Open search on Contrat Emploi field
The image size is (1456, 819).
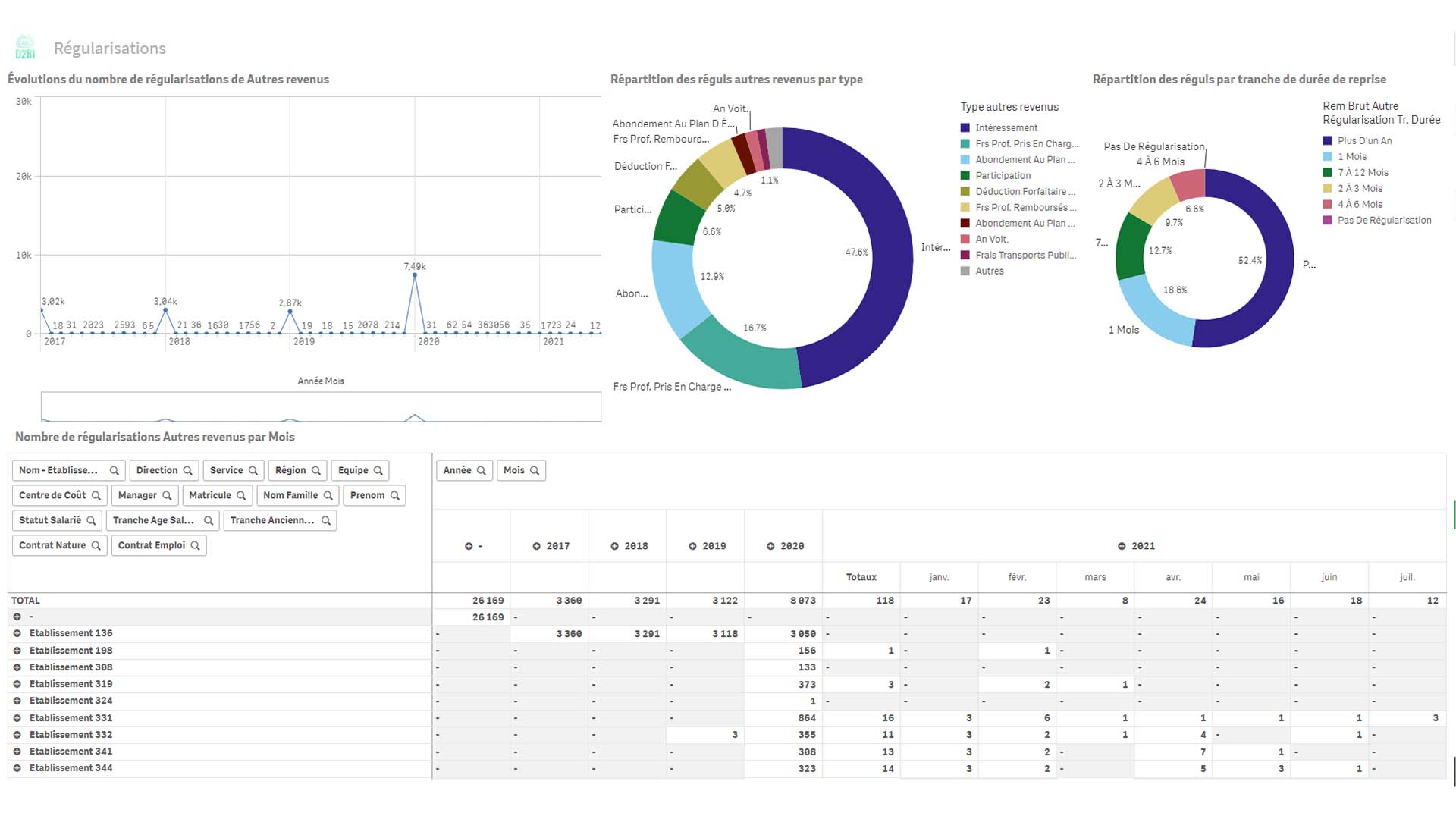[x=195, y=546]
